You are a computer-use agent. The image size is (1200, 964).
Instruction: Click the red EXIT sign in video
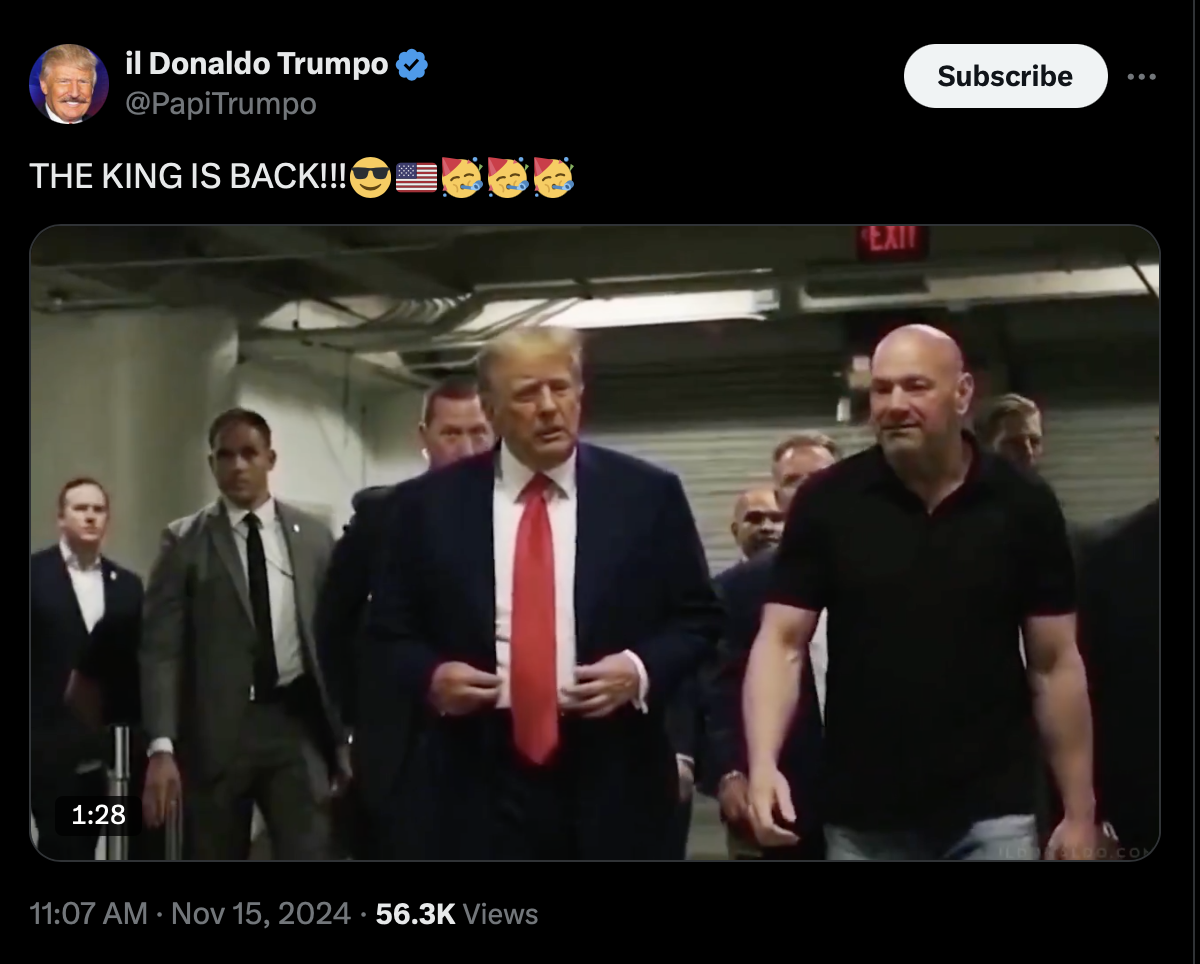pyautogui.click(x=892, y=242)
